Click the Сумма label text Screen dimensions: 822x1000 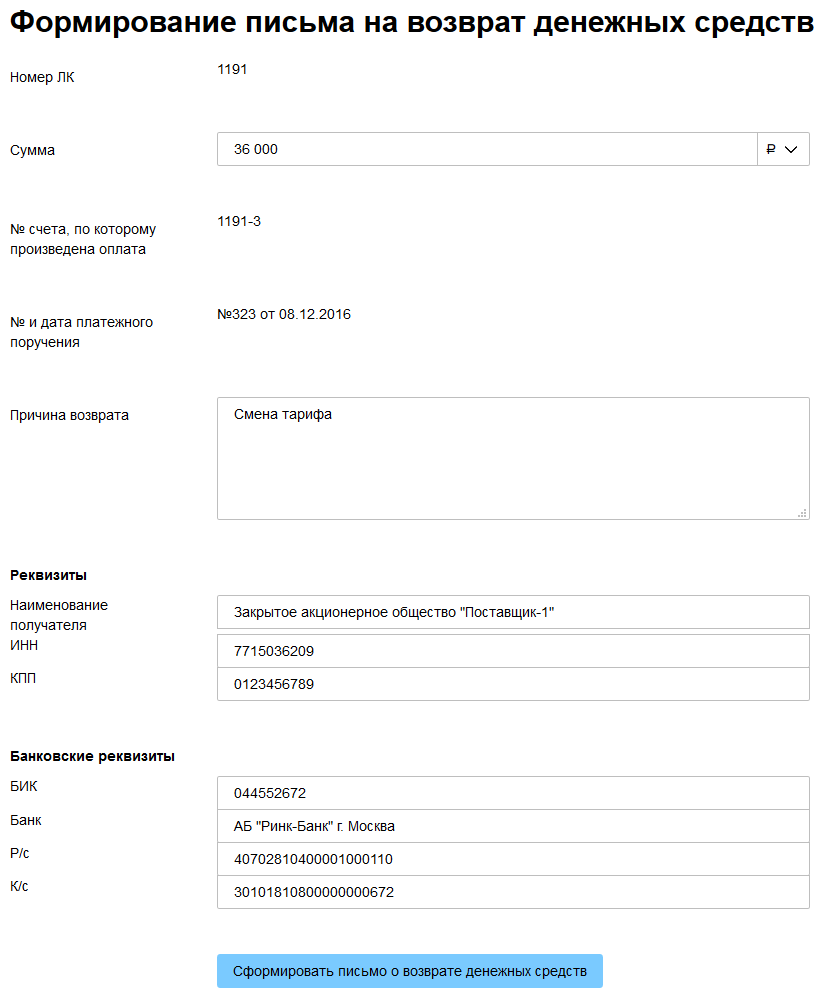[33, 151]
